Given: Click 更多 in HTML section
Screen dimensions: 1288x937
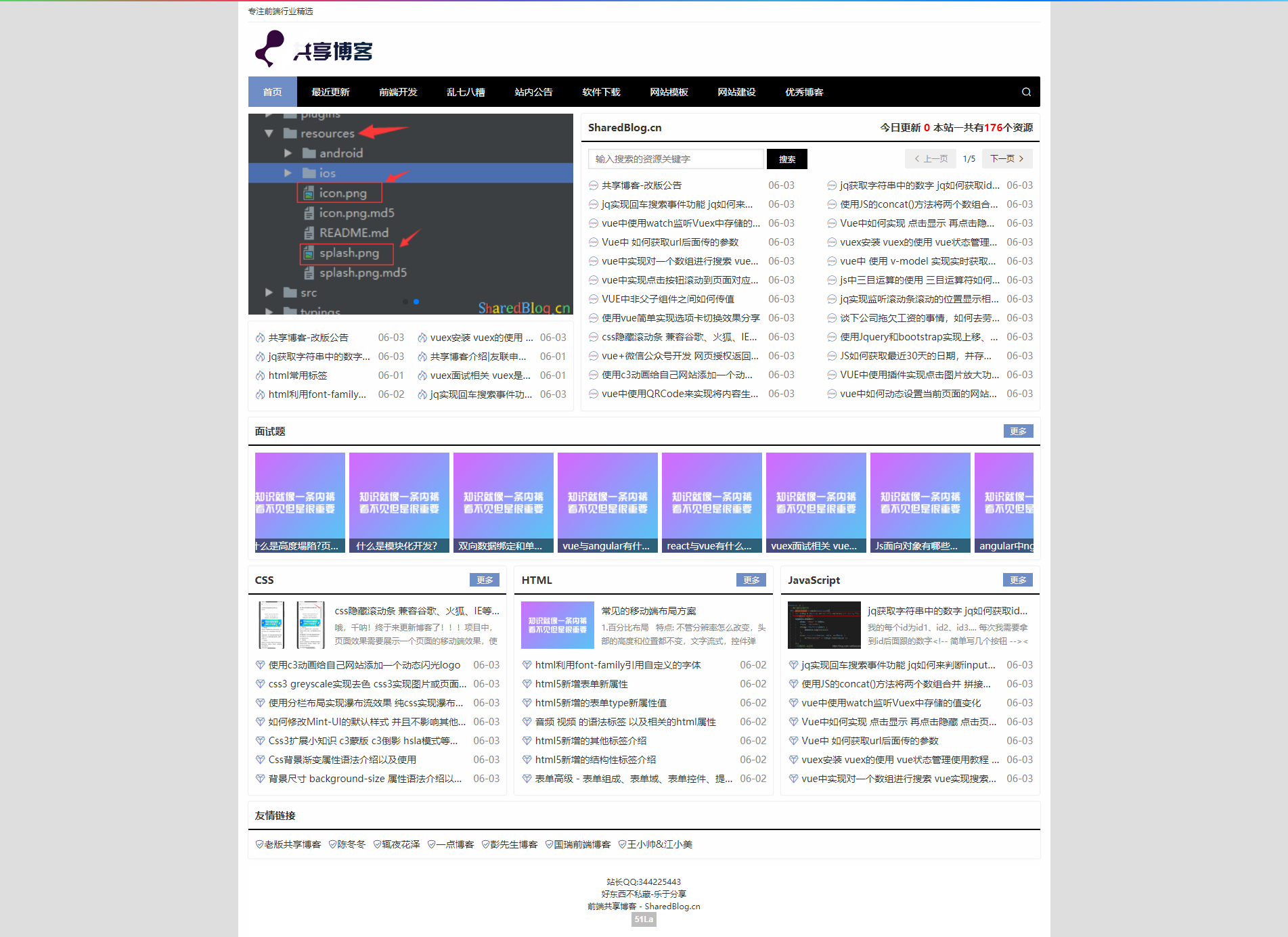Looking at the screenshot, I should click(x=751, y=580).
